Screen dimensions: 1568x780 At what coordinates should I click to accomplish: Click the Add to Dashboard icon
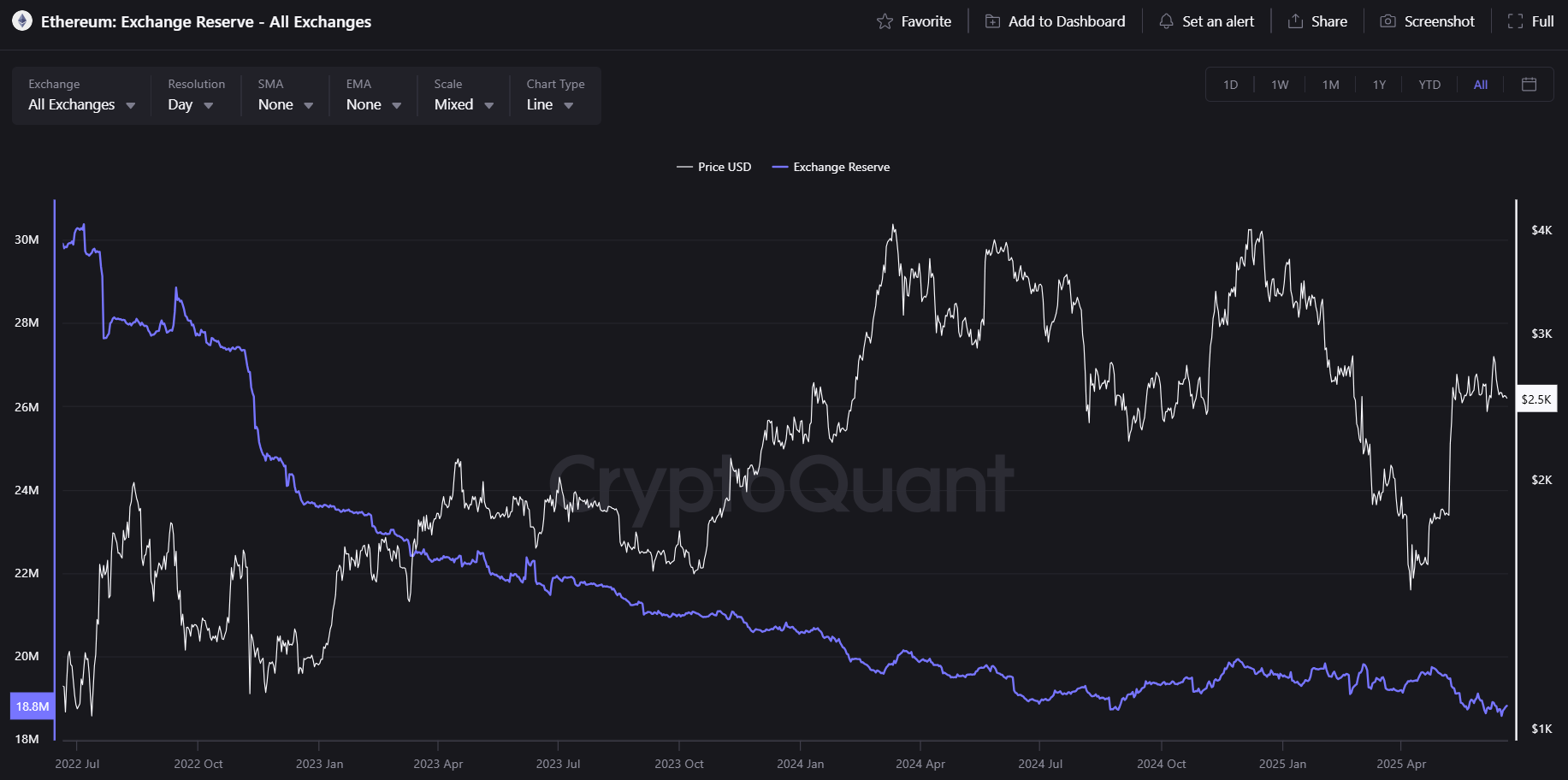[992, 21]
